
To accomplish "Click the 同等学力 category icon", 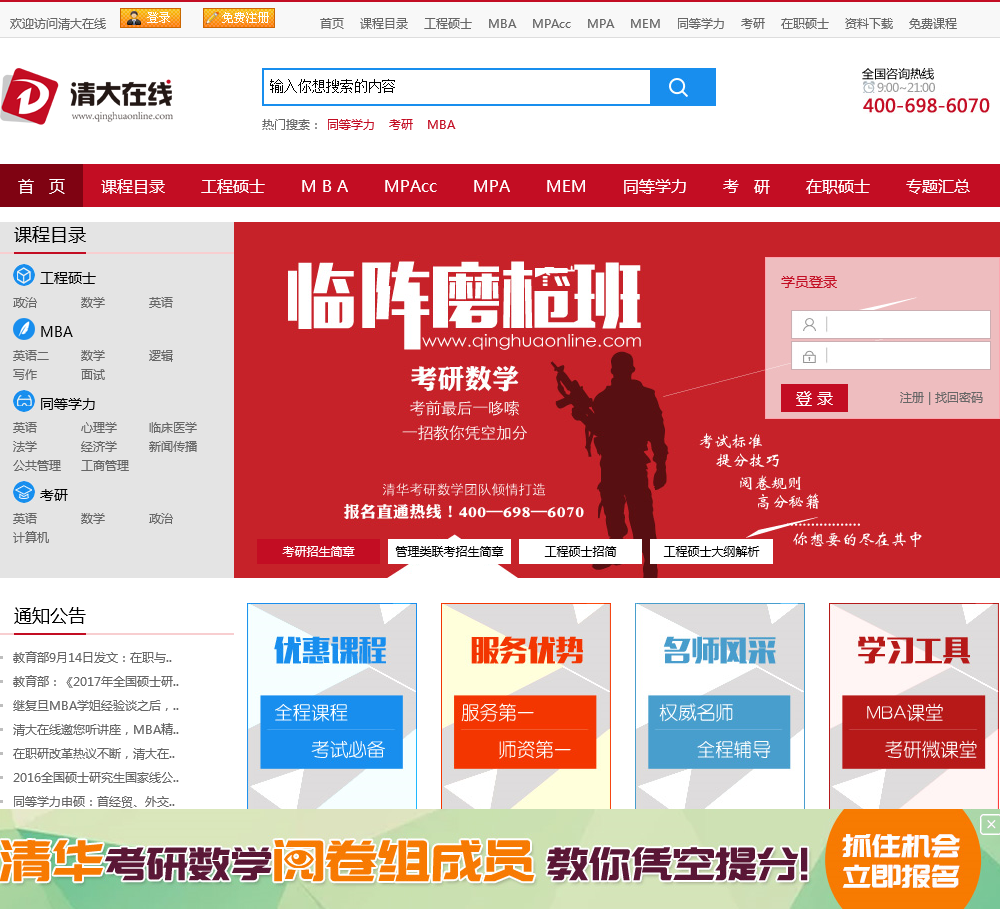I will point(24,401).
